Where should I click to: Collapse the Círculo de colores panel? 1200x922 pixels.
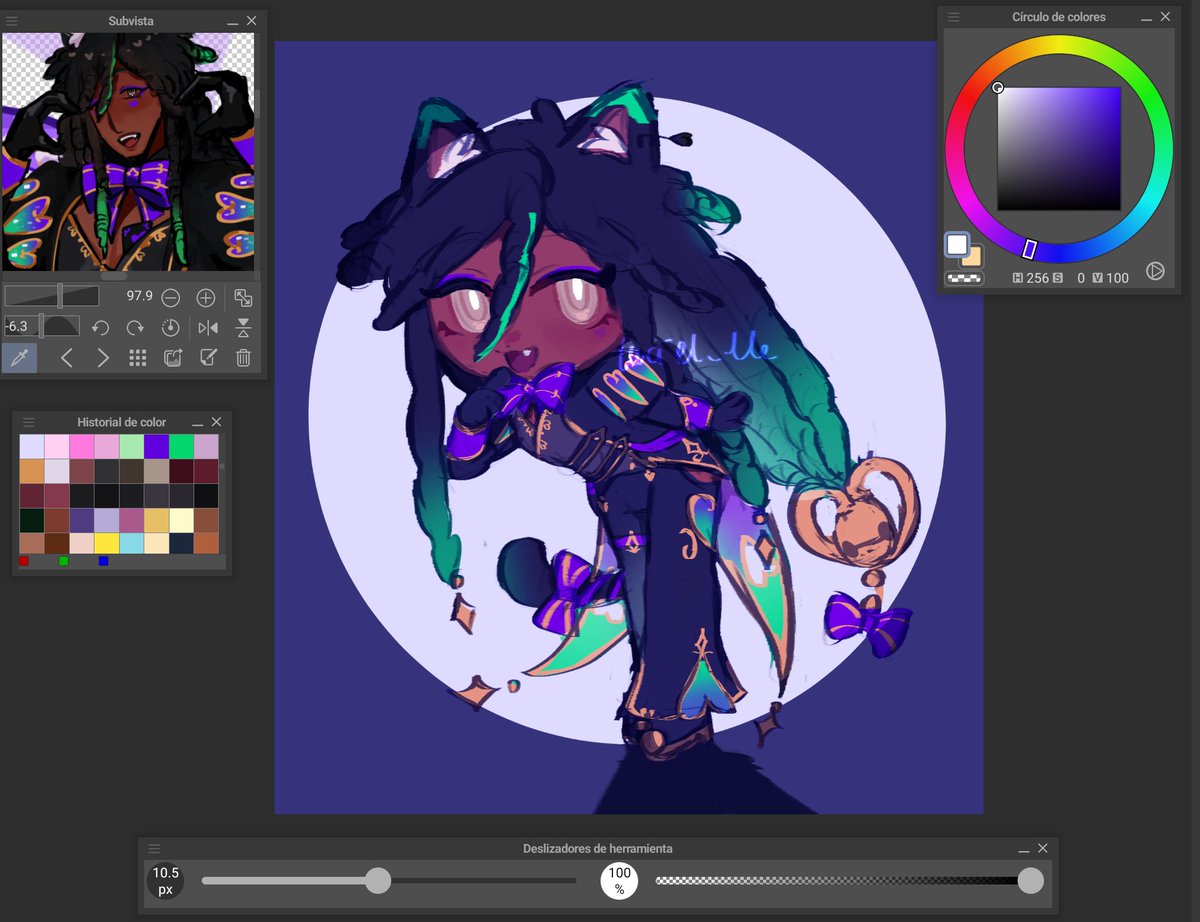(x=1147, y=18)
